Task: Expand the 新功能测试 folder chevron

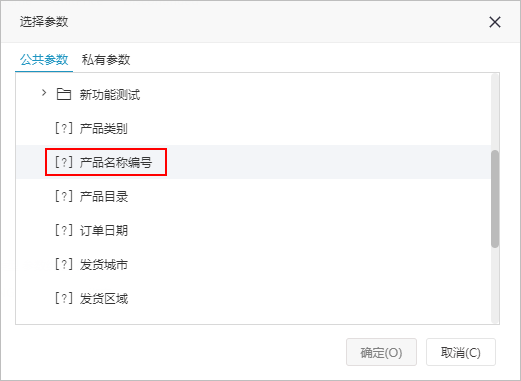Action: [44, 93]
